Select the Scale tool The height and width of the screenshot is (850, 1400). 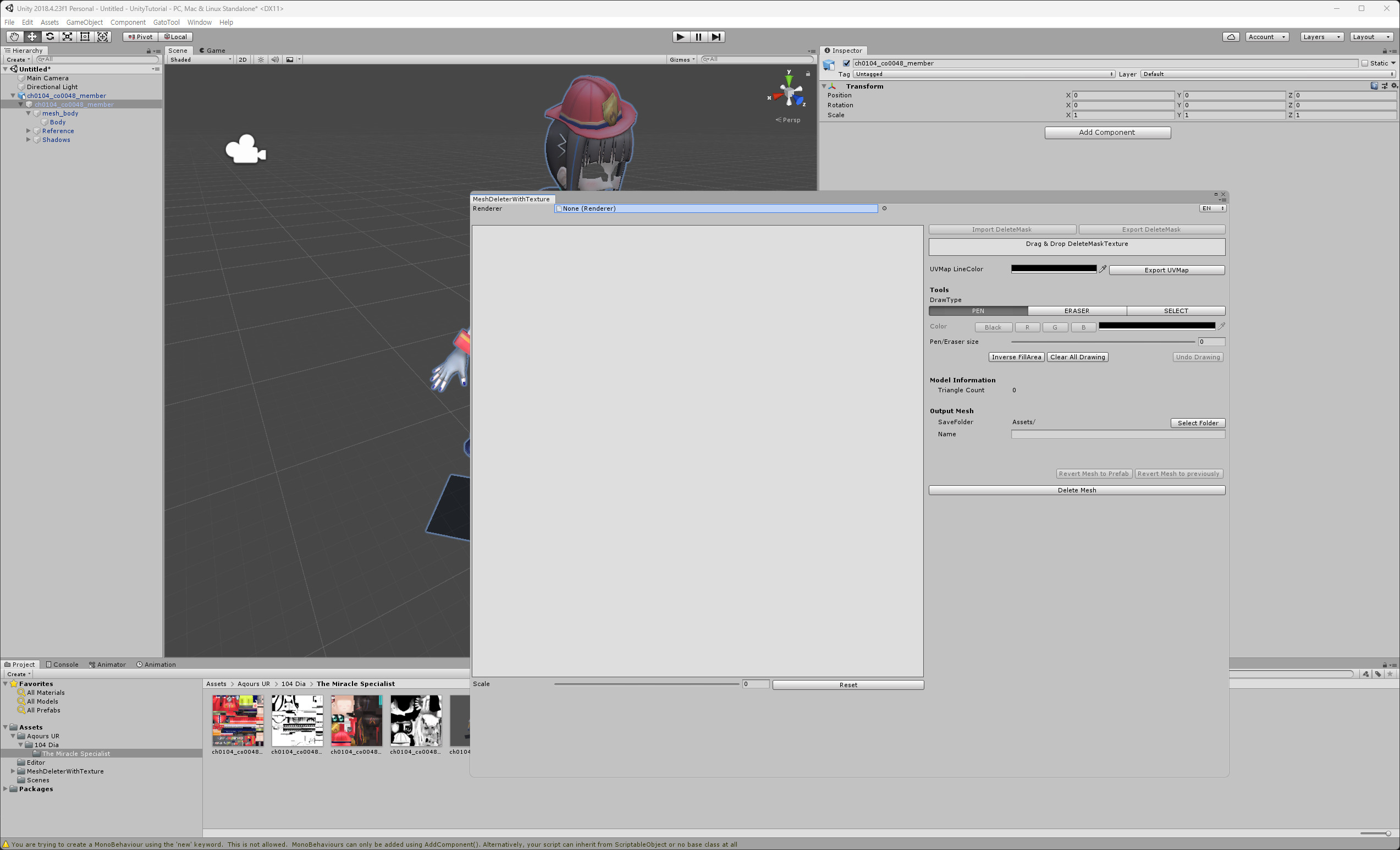[x=67, y=36]
